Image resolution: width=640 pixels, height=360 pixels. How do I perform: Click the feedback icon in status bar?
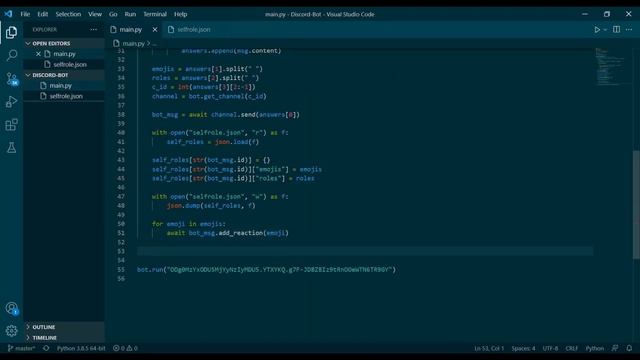pos(615,348)
